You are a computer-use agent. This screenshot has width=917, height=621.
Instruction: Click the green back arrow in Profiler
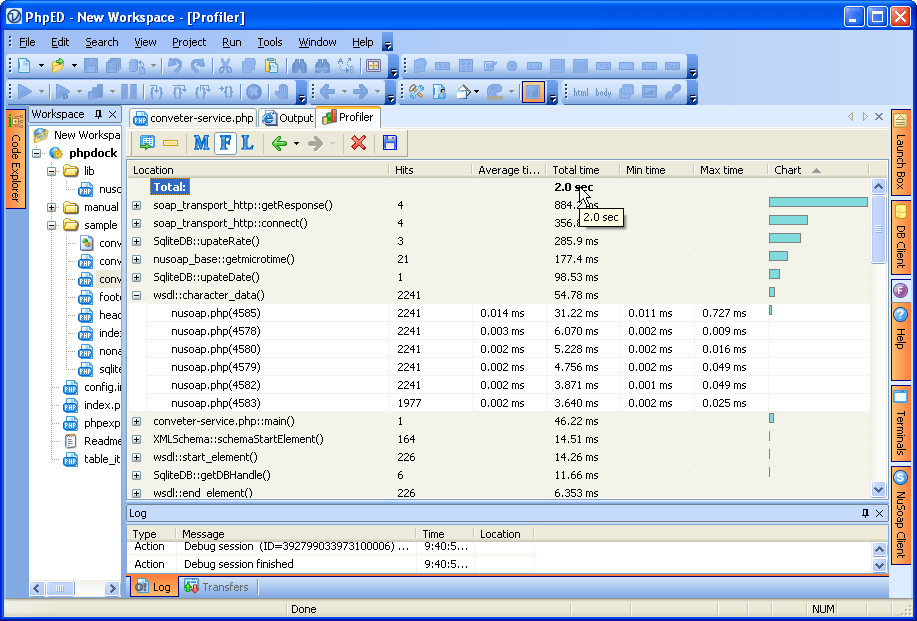point(279,143)
